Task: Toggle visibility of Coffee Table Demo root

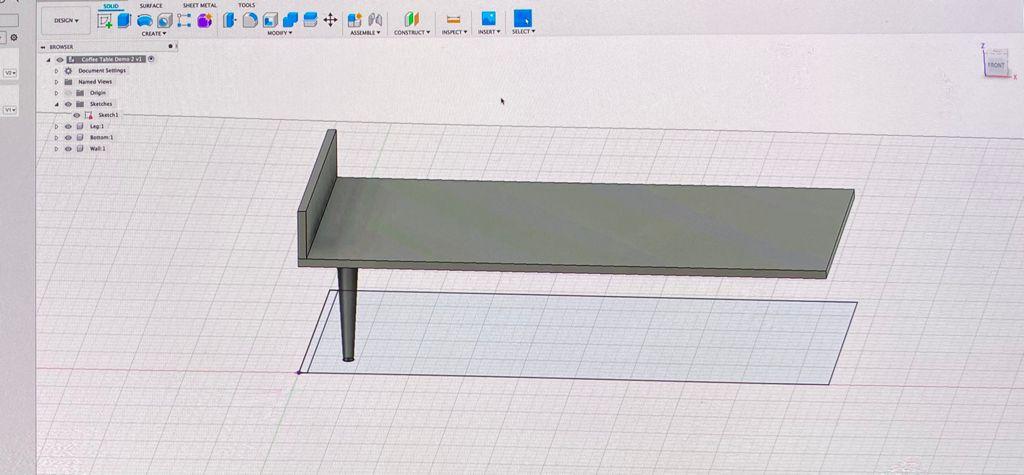Action: pos(59,59)
